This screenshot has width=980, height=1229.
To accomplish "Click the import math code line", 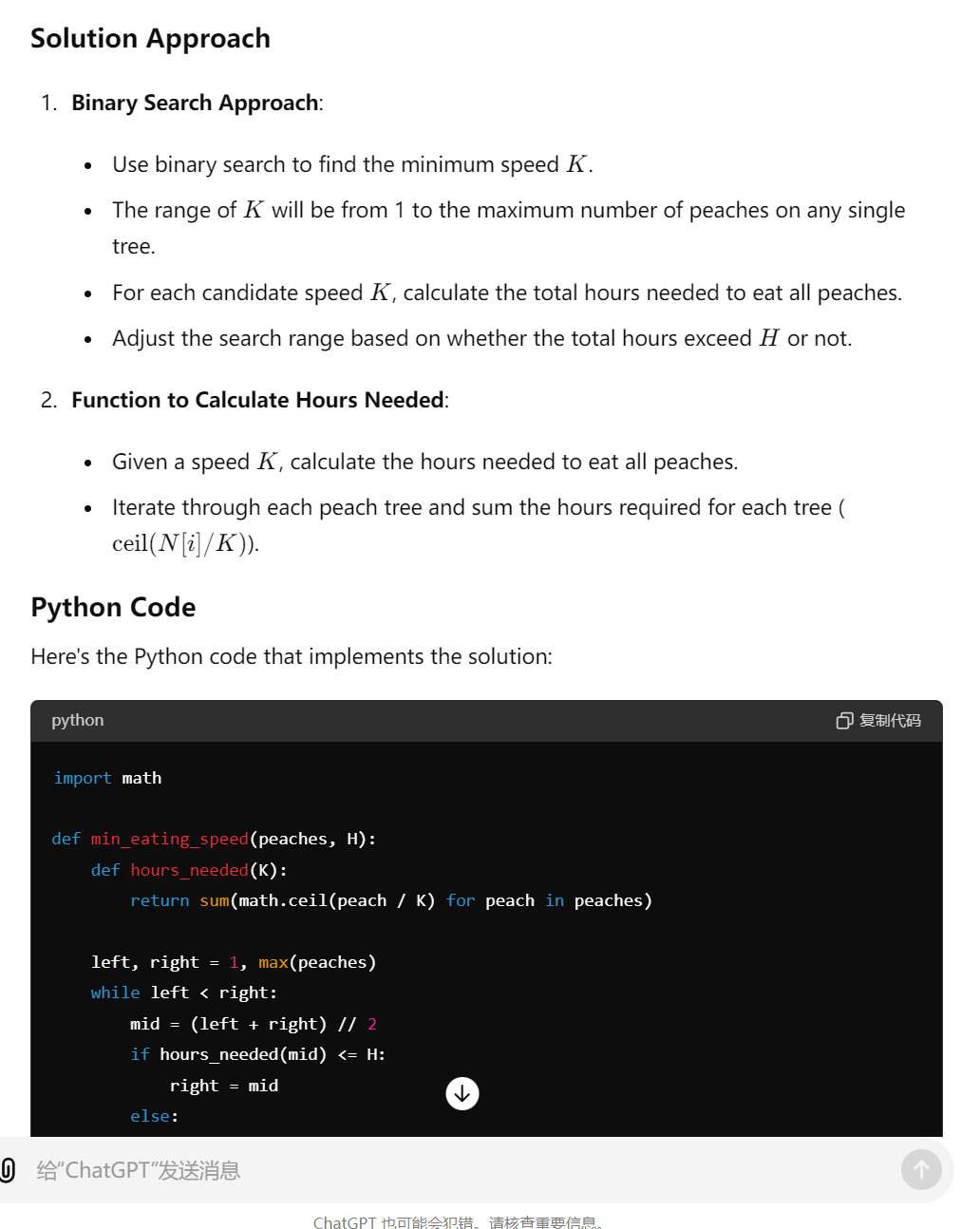I will pyautogui.click(x=107, y=778).
